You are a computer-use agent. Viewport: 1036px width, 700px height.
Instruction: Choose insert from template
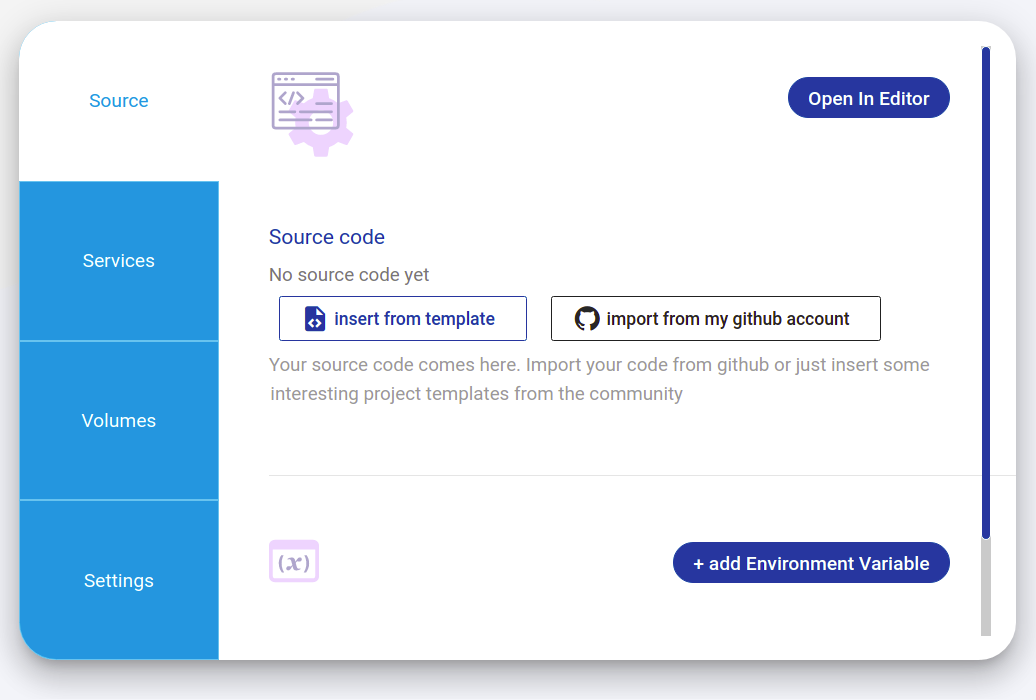point(403,318)
